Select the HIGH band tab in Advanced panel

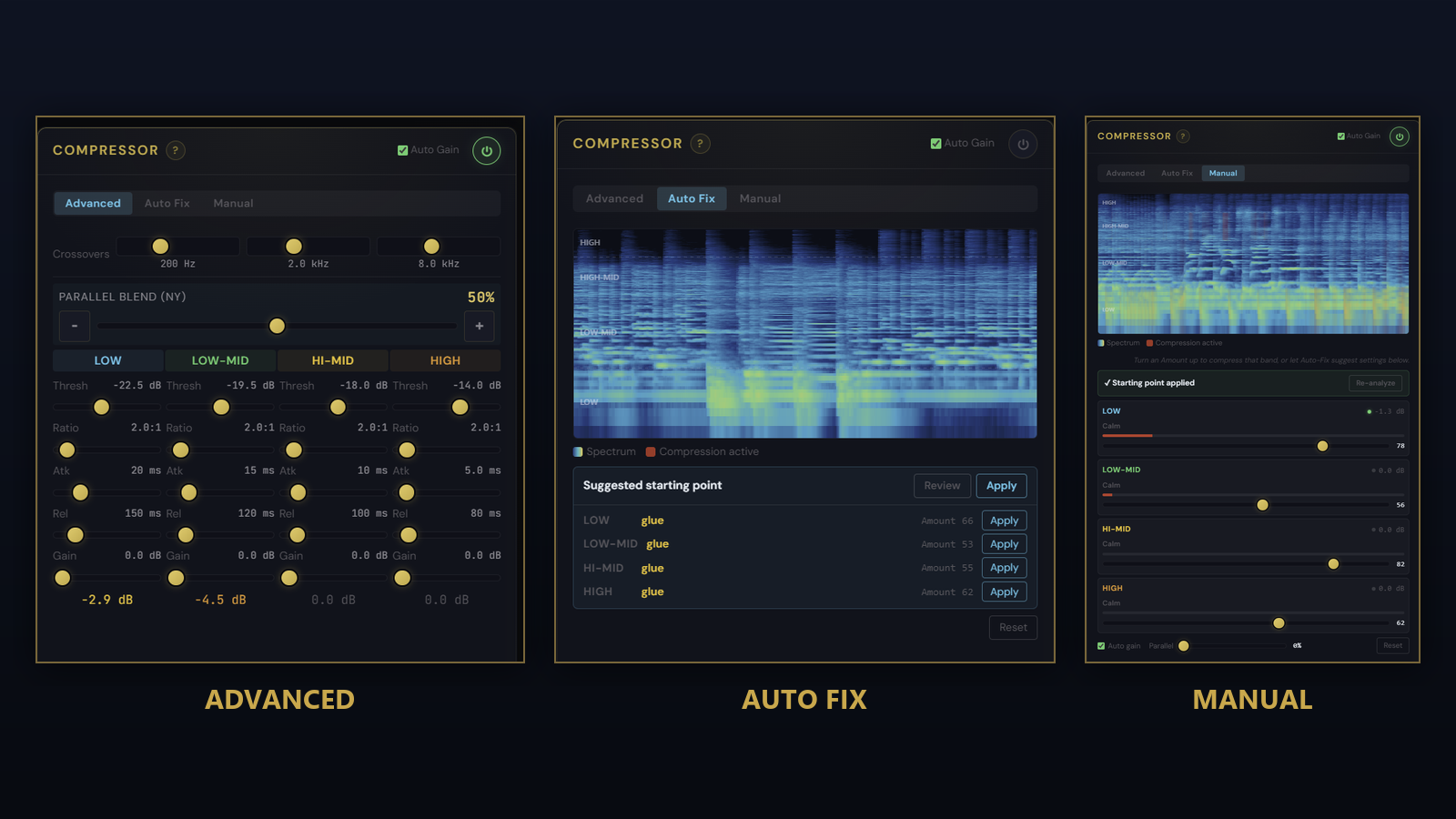[445, 360]
